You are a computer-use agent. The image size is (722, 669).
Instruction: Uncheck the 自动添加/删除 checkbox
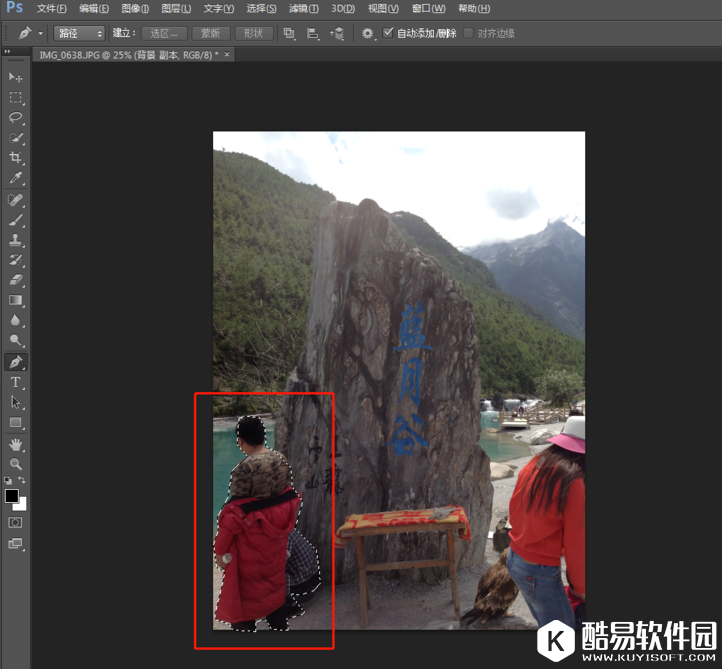click(x=388, y=33)
